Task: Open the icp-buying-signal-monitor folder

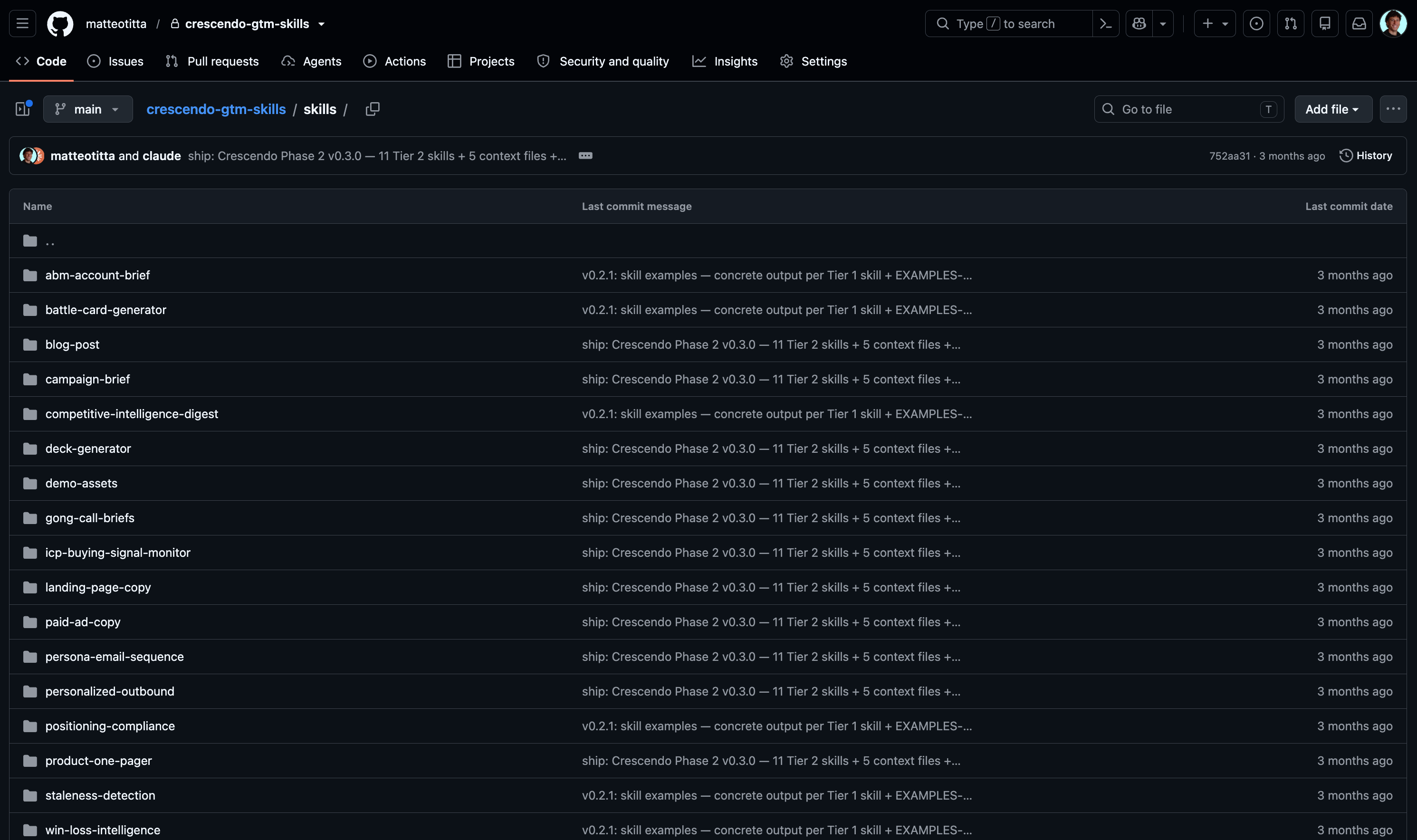Action: click(x=118, y=553)
